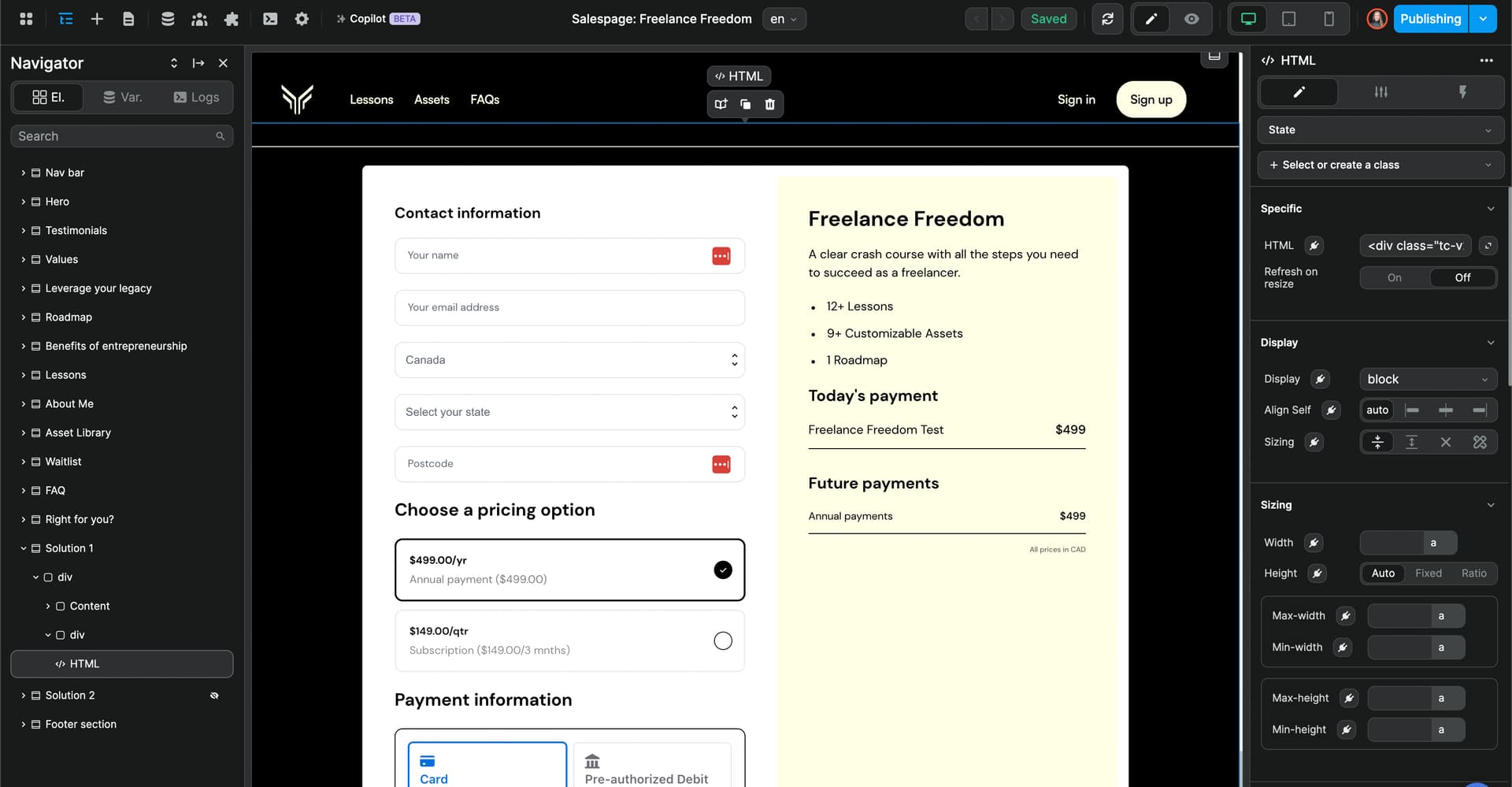Activate edit mode pencil toggle

pos(1151,19)
